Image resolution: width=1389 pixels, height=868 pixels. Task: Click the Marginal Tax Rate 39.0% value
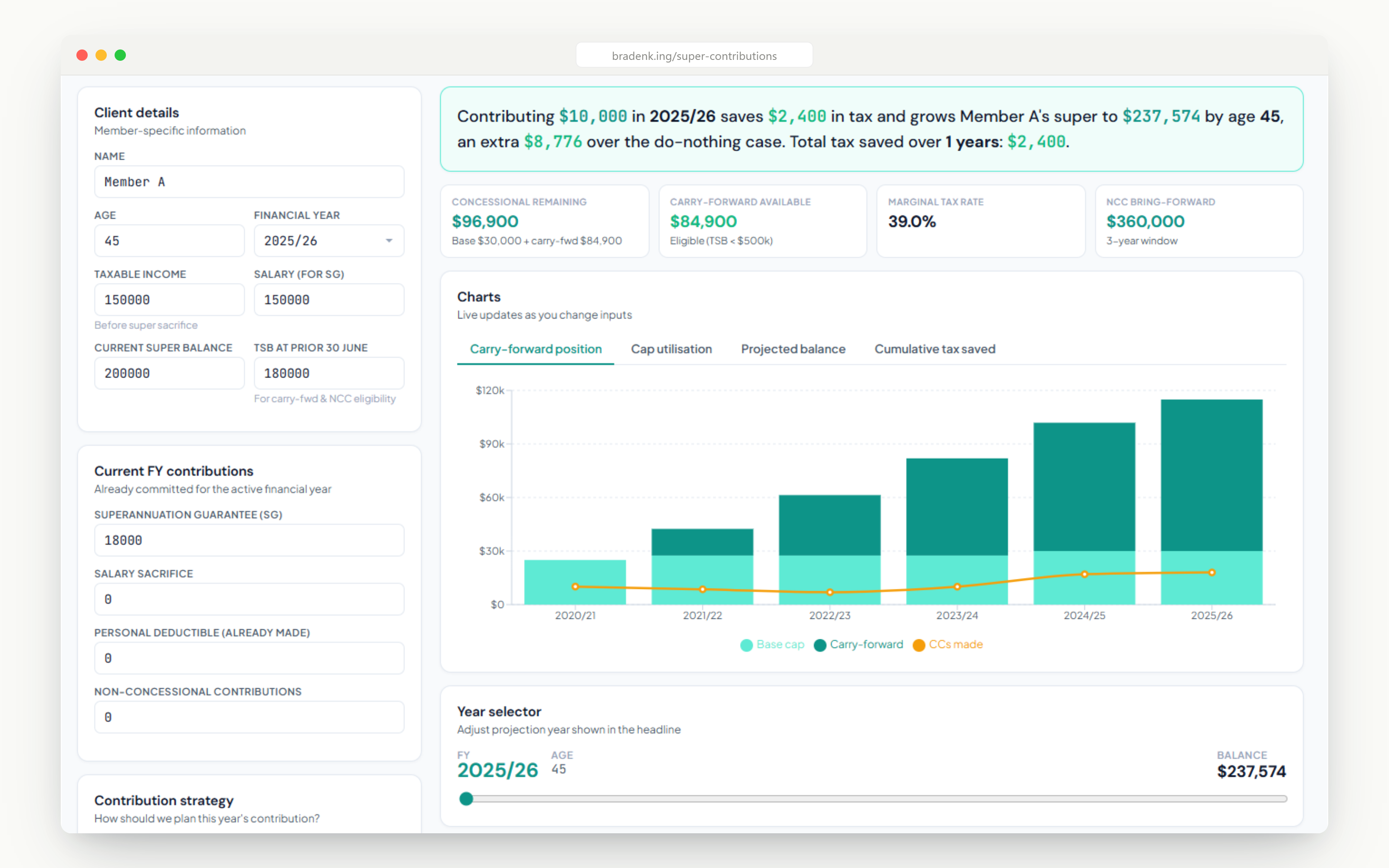click(x=912, y=222)
